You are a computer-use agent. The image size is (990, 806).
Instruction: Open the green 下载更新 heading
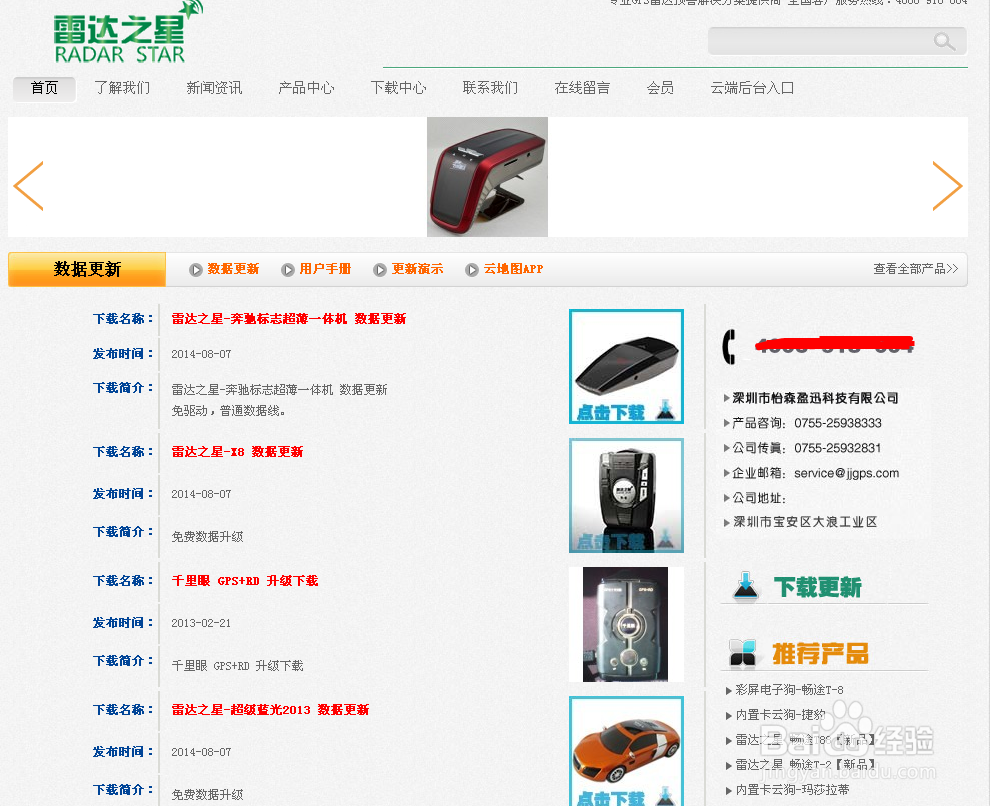click(818, 587)
